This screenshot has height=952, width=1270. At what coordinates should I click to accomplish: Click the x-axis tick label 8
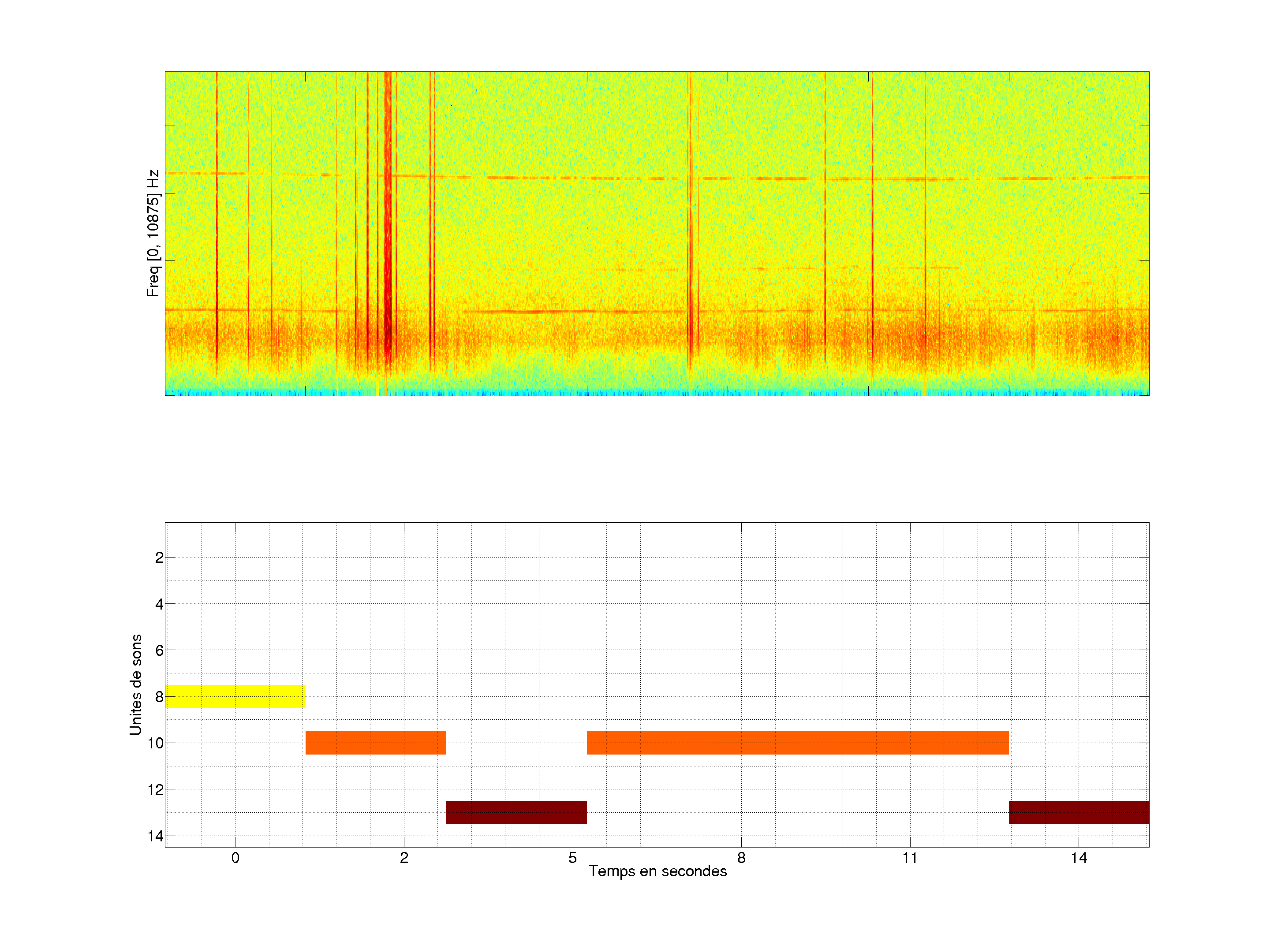pyautogui.click(x=741, y=858)
